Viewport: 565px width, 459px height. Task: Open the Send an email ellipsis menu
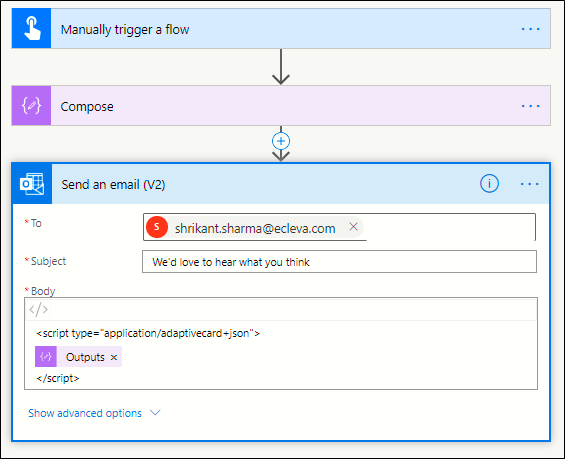click(x=530, y=184)
